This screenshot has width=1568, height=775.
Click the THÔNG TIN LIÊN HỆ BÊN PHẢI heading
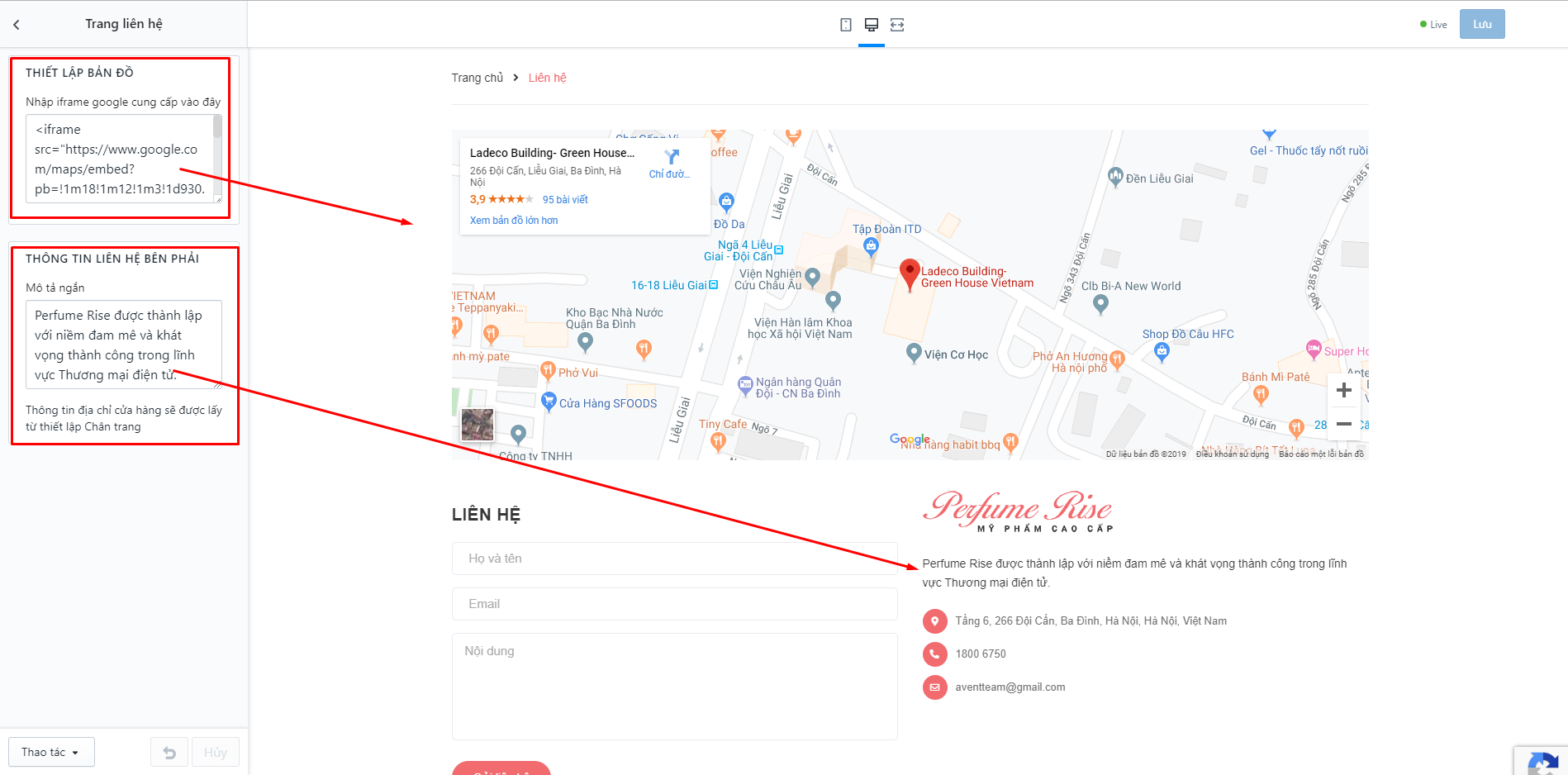tap(112, 259)
